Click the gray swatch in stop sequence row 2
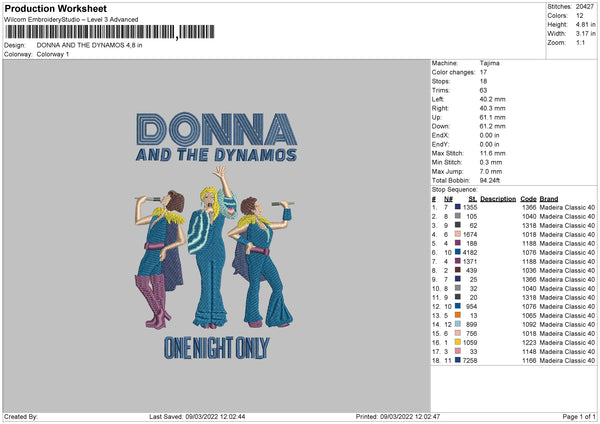Viewport: 600px width, 424px height. [x=458, y=216]
